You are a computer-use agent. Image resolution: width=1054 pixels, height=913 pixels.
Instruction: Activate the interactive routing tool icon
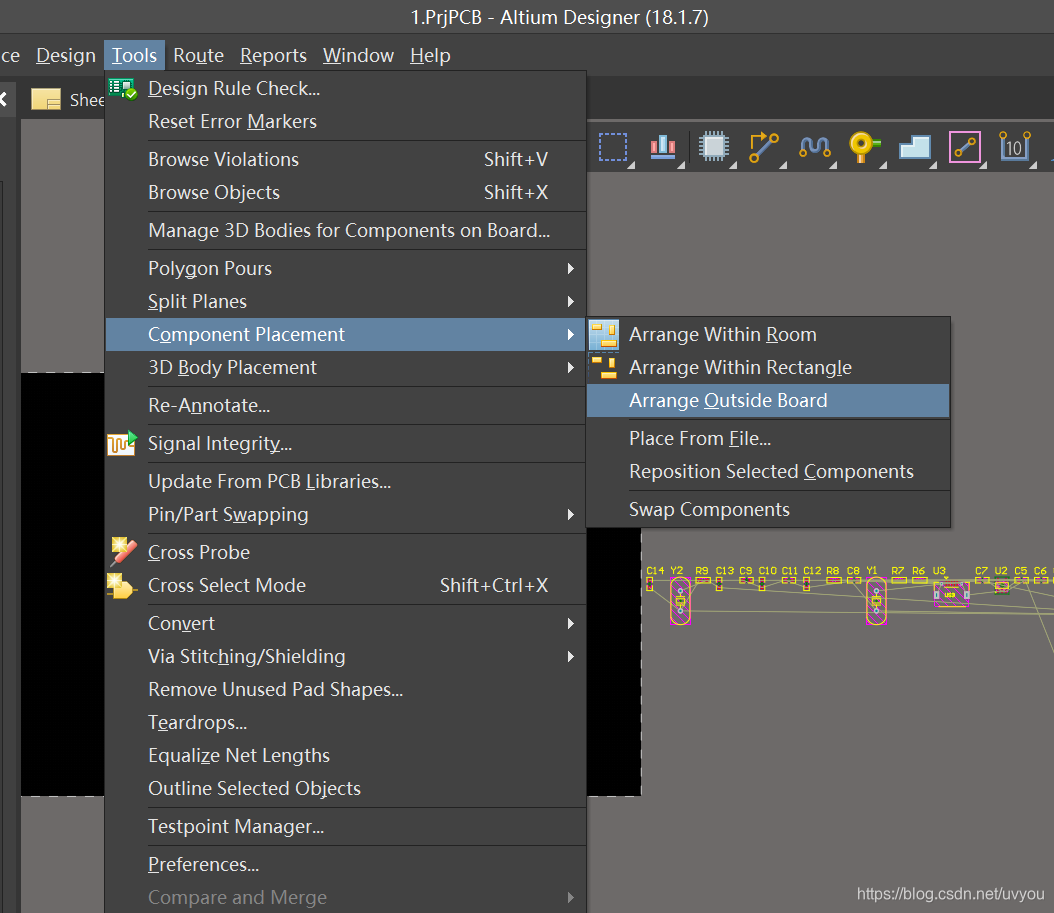763,147
